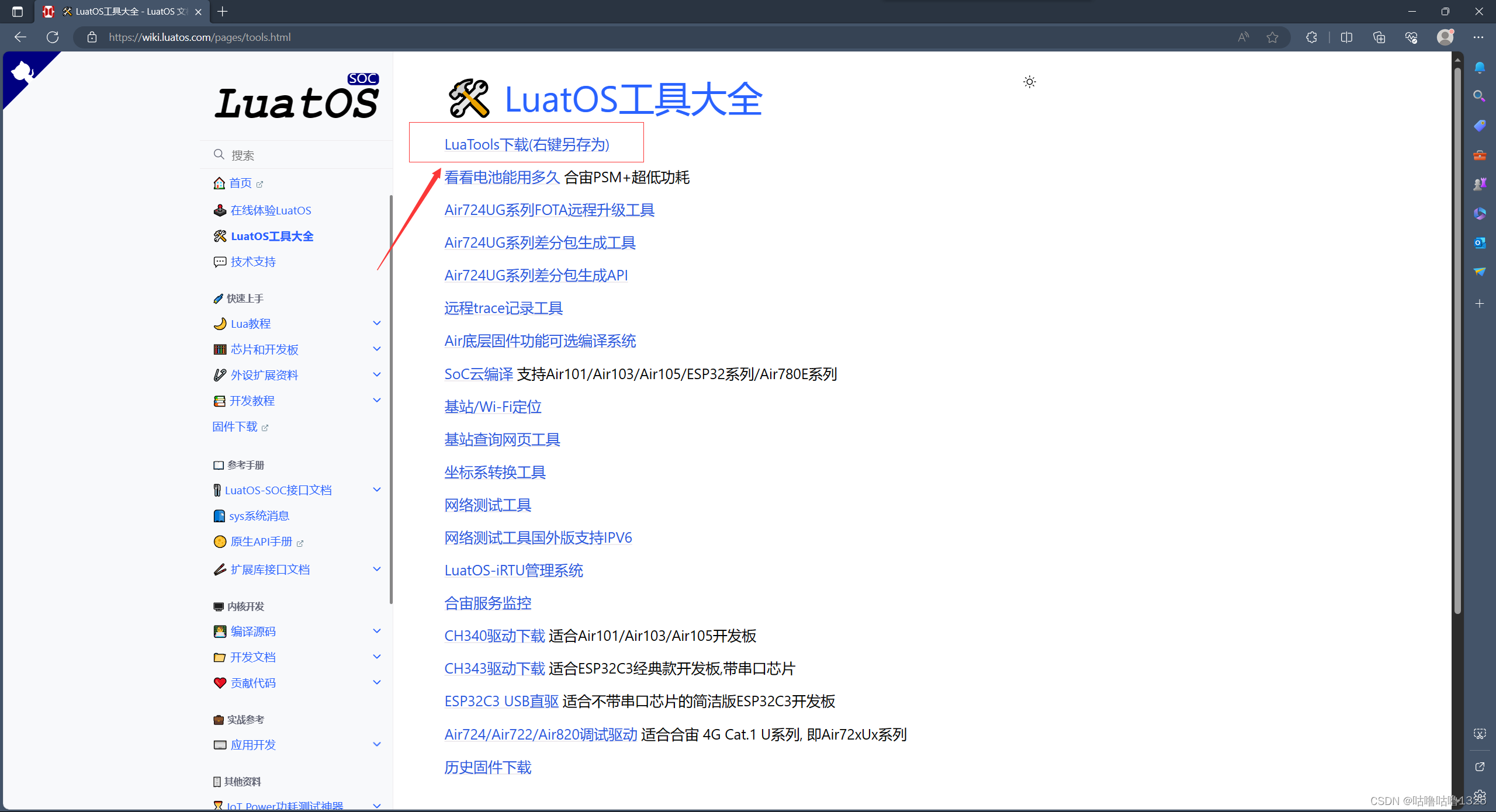Open browser extensions puzzle icon
The height and width of the screenshot is (812, 1496).
click(1311, 37)
